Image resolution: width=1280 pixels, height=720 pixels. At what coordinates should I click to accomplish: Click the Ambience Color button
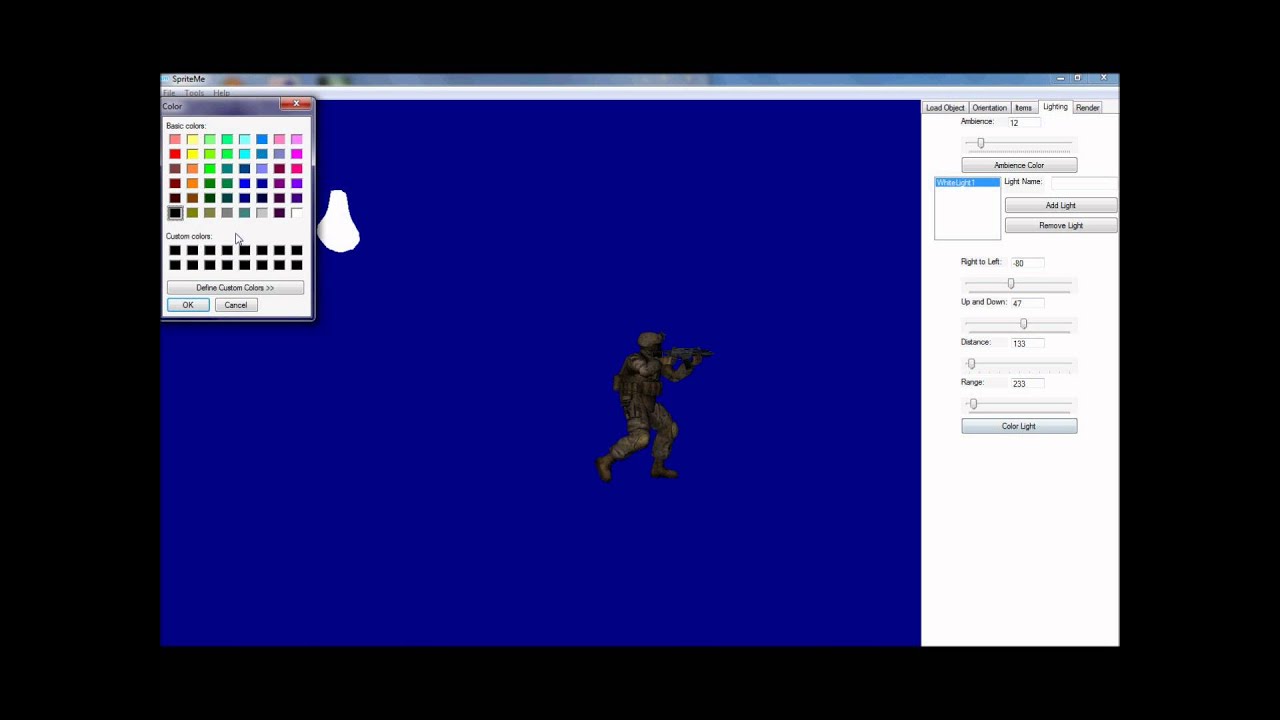1018,164
